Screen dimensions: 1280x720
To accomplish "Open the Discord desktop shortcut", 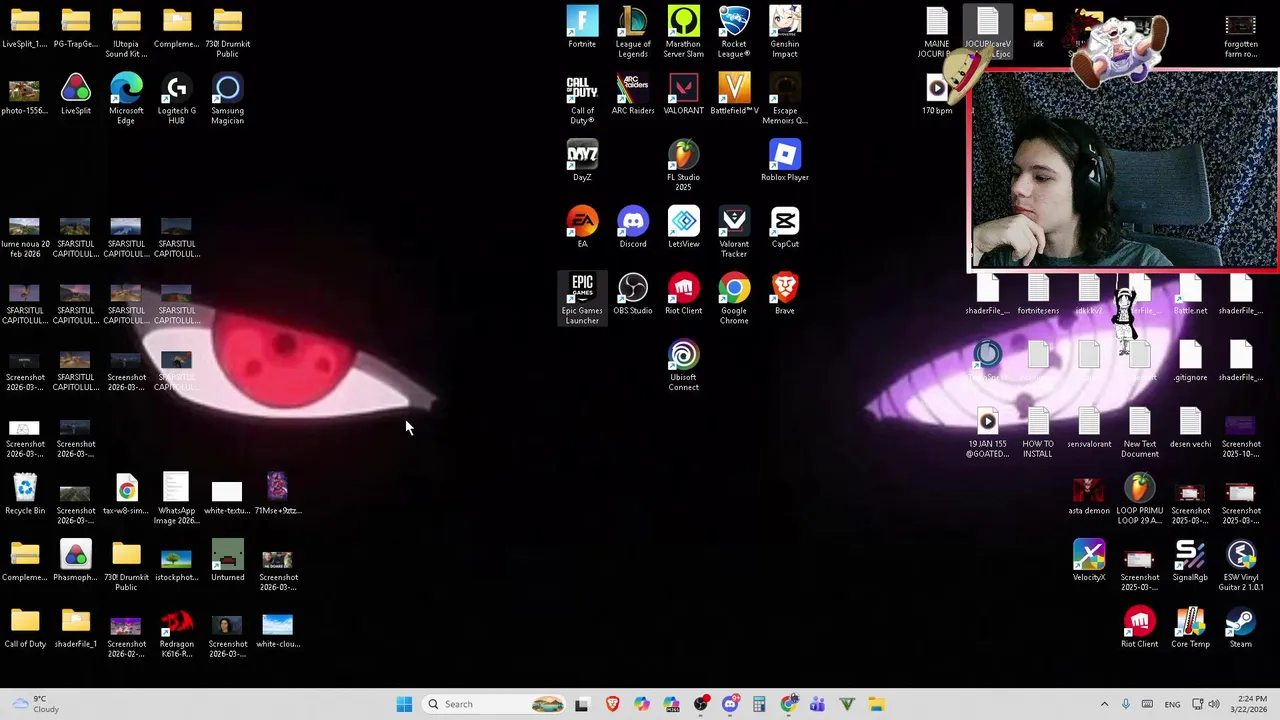I will 633,227.
